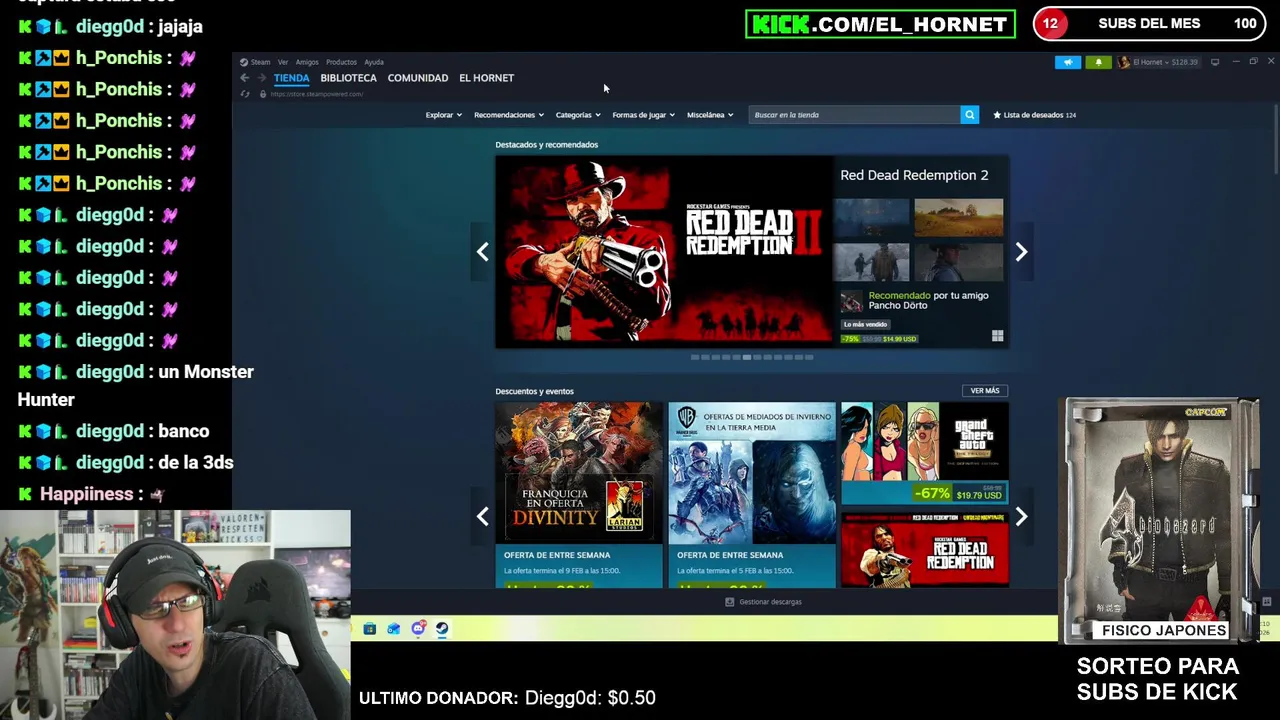The height and width of the screenshot is (720, 1280).
Task: Click the Destacados y recomendados heading
Action: (546, 145)
